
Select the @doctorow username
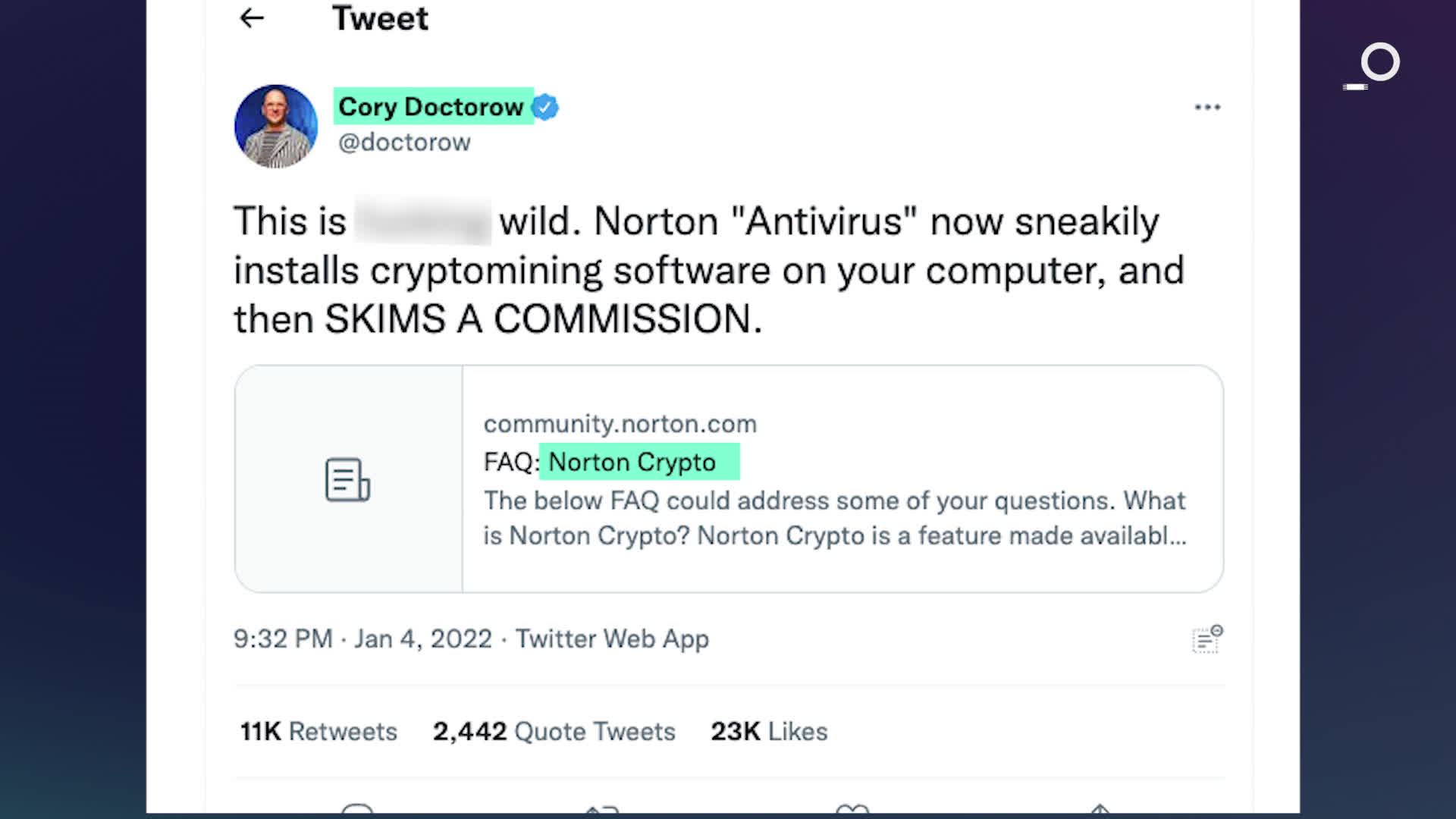(x=404, y=142)
